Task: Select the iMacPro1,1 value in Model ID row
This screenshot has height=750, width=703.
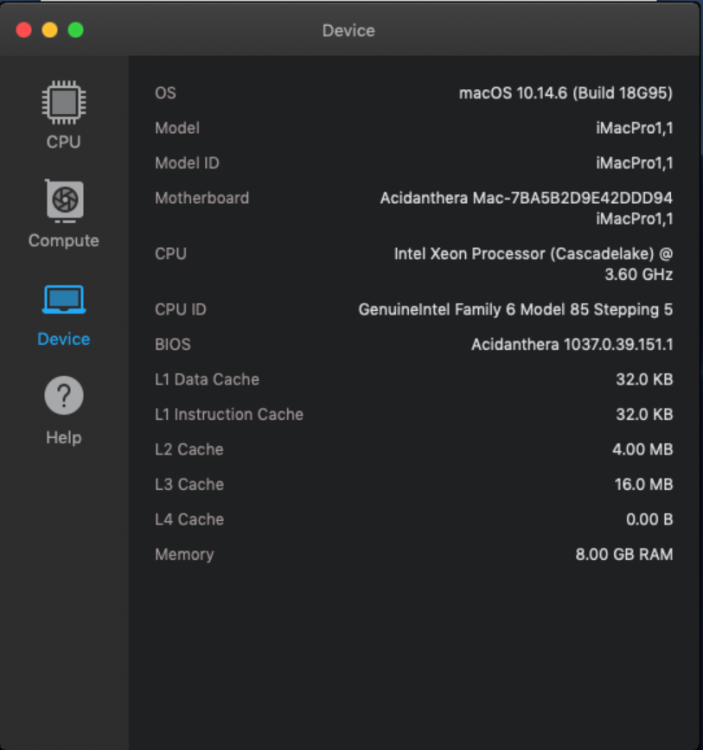Action: tap(635, 163)
